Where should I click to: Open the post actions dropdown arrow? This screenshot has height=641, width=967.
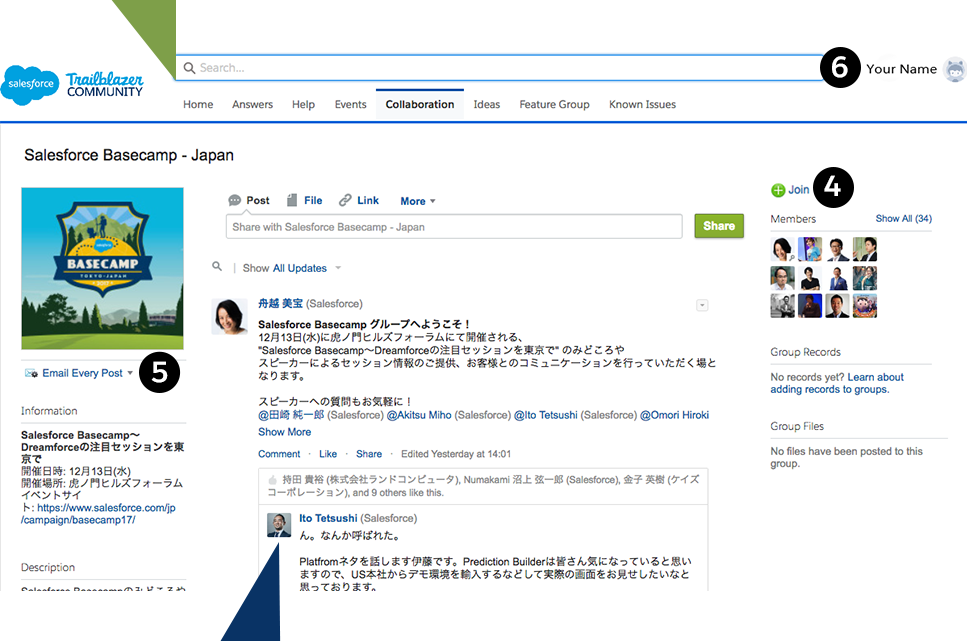(x=702, y=305)
